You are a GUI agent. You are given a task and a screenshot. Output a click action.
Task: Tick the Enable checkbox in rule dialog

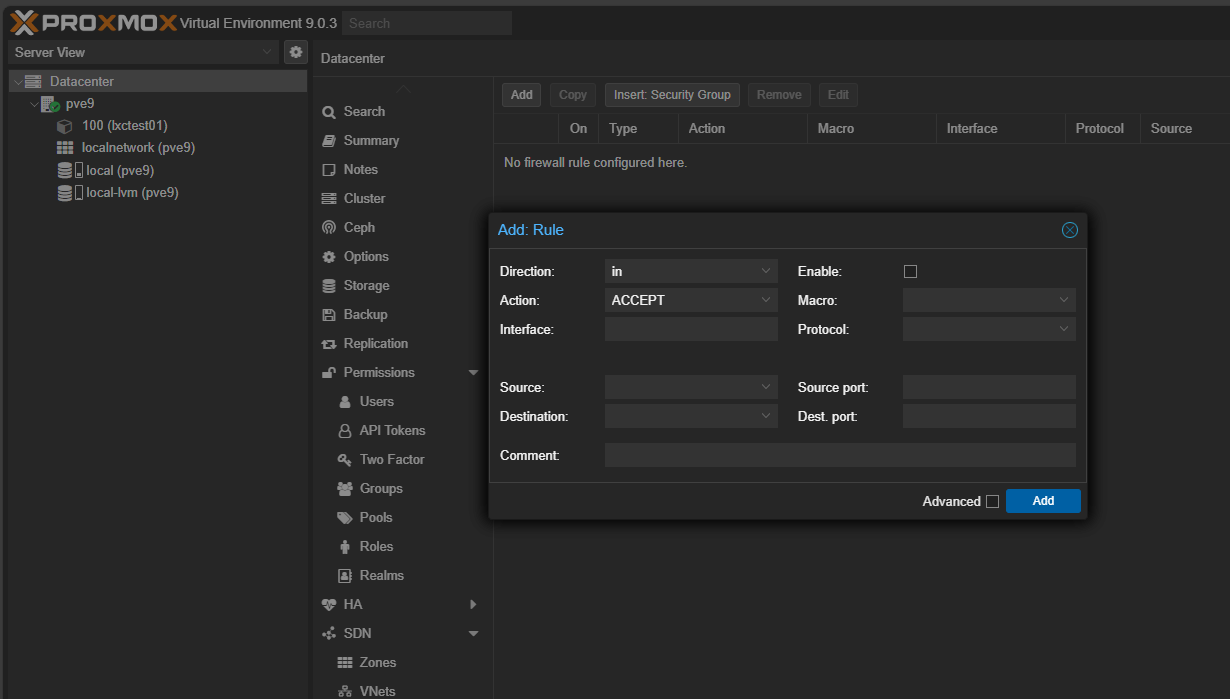pos(910,271)
